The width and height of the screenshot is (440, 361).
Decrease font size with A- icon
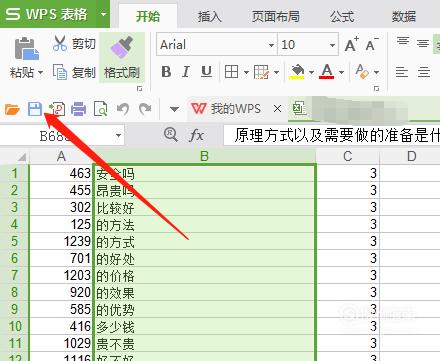point(372,44)
